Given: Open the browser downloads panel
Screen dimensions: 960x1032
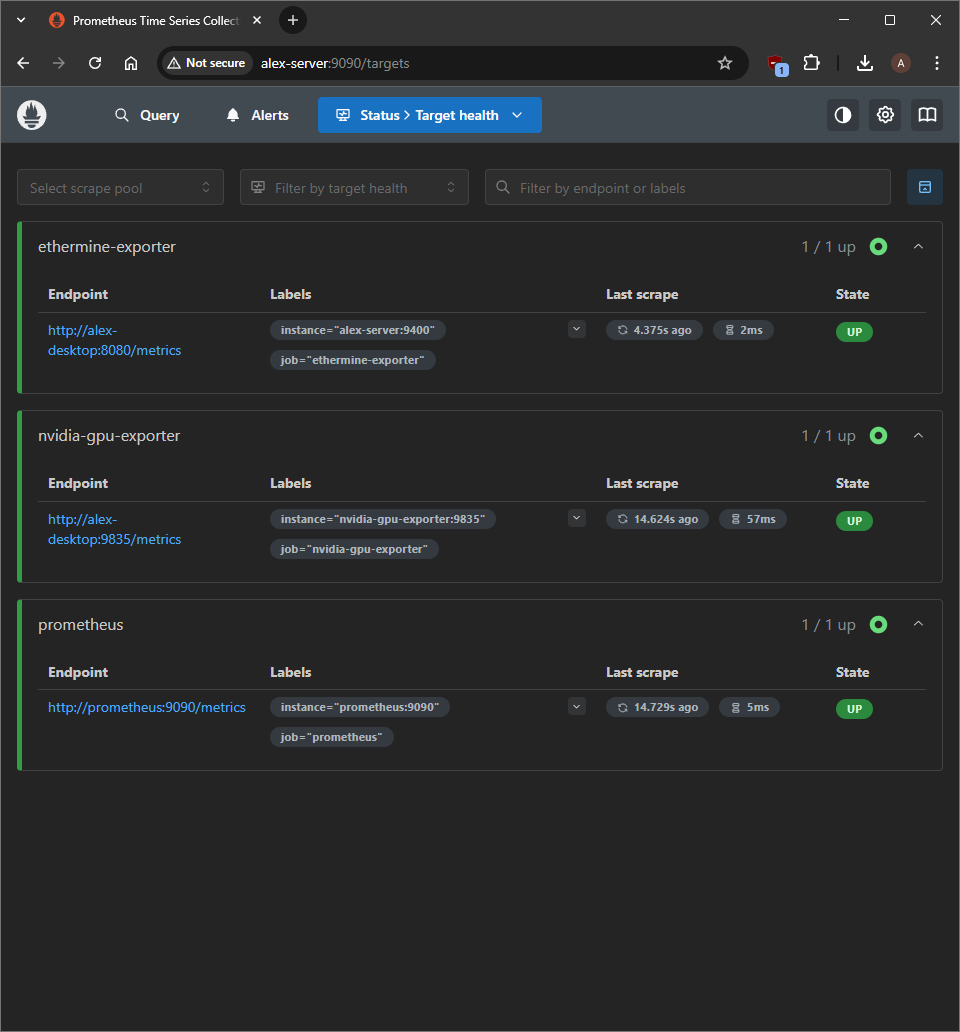Looking at the screenshot, I should click(x=865, y=63).
